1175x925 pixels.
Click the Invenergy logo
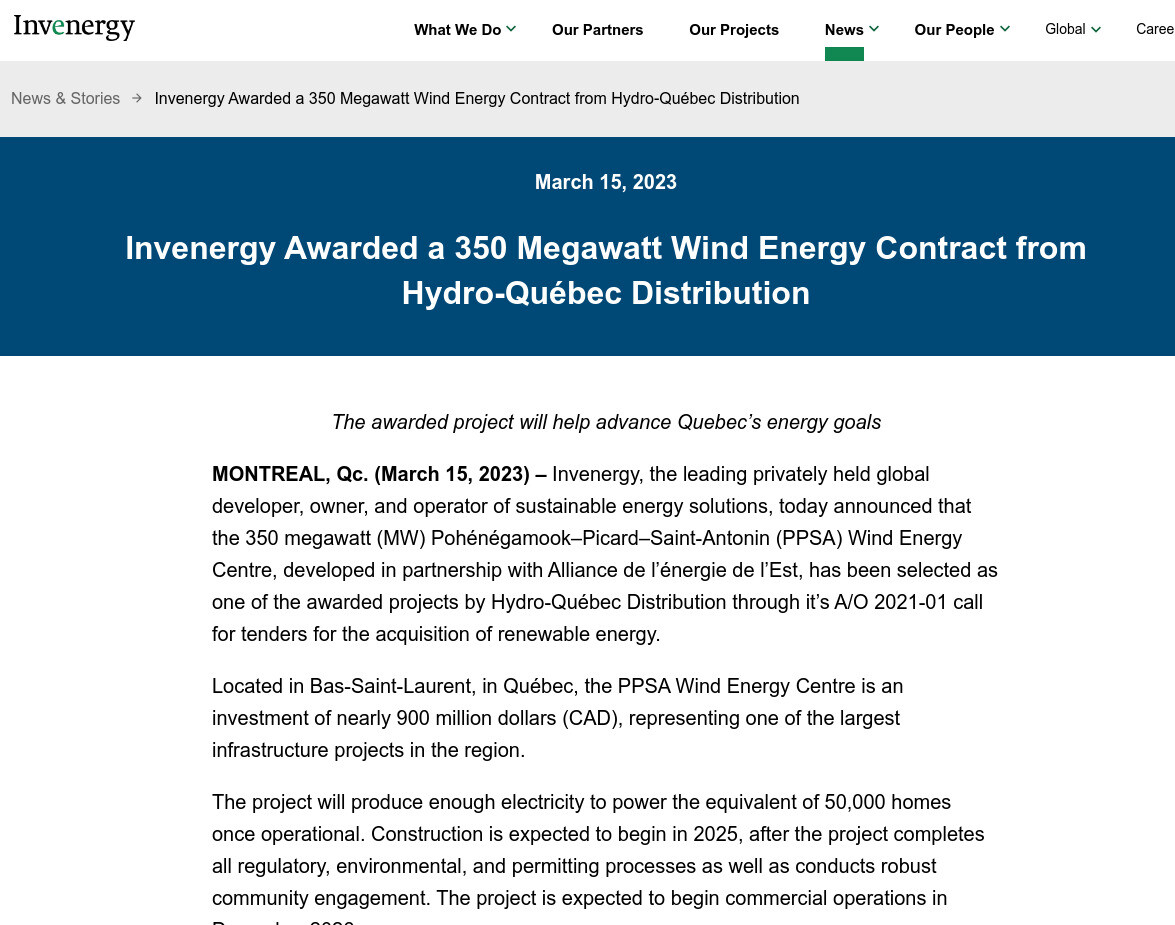[74, 27]
